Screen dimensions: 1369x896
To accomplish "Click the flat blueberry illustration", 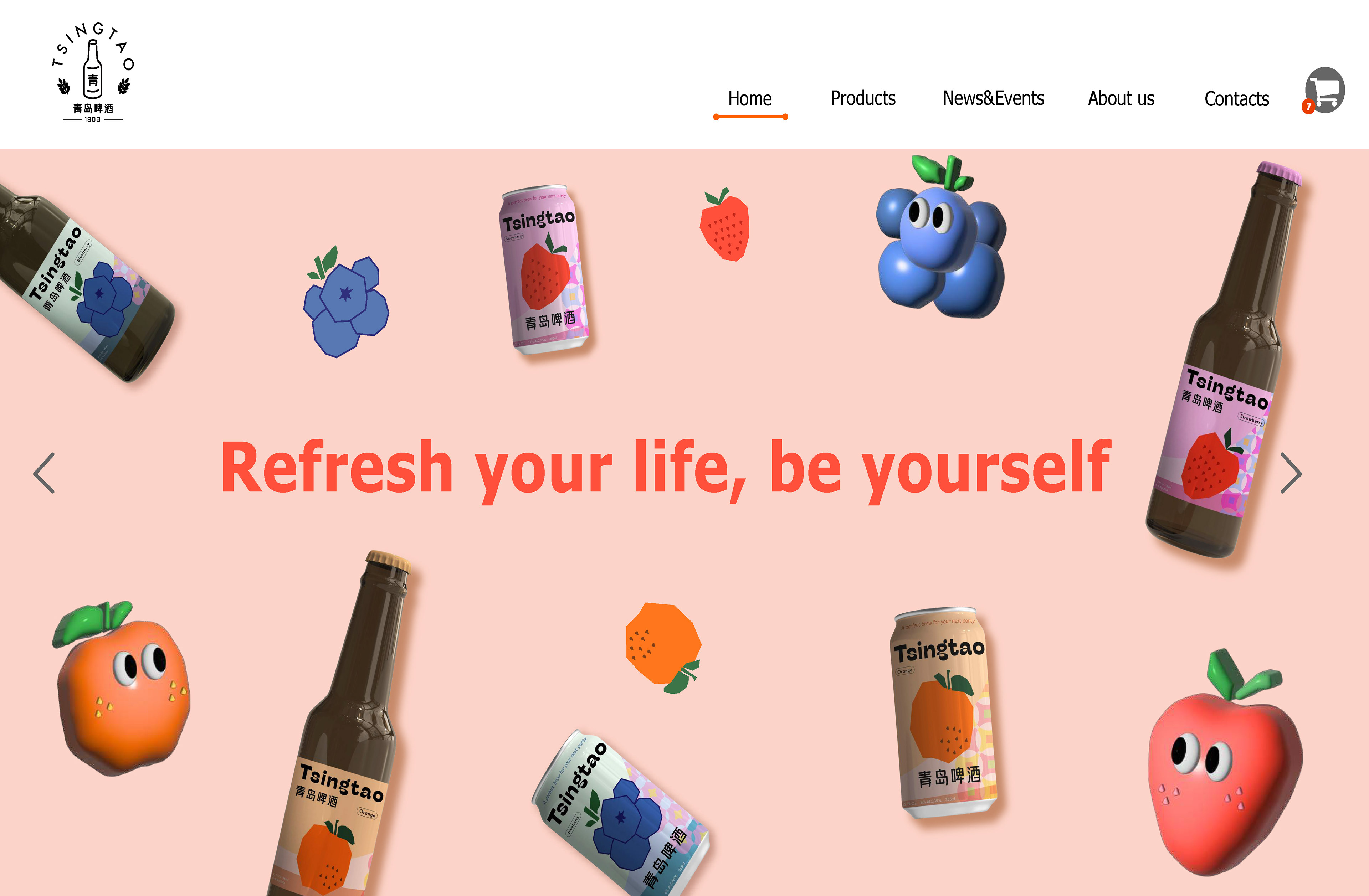I will [346, 302].
